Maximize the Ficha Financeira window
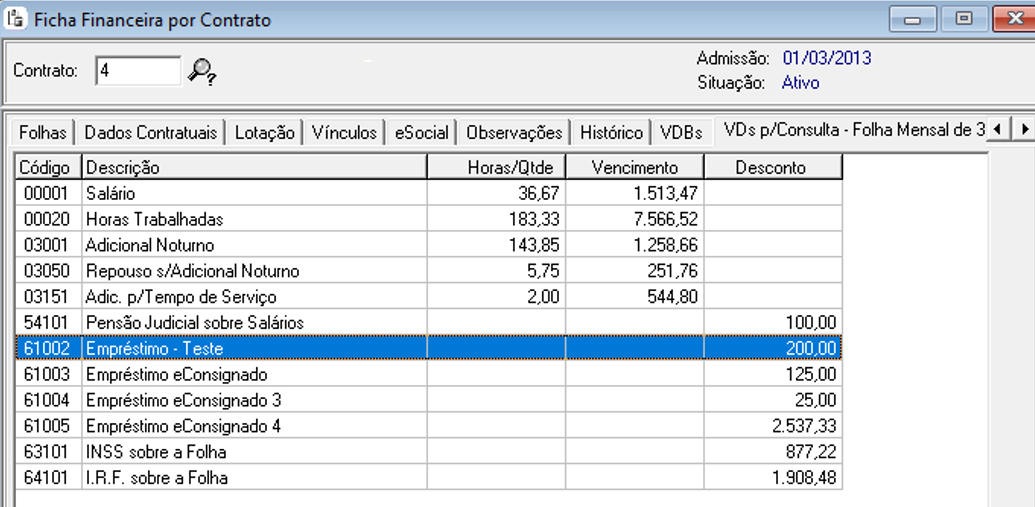This screenshot has width=1035, height=507. [964, 19]
